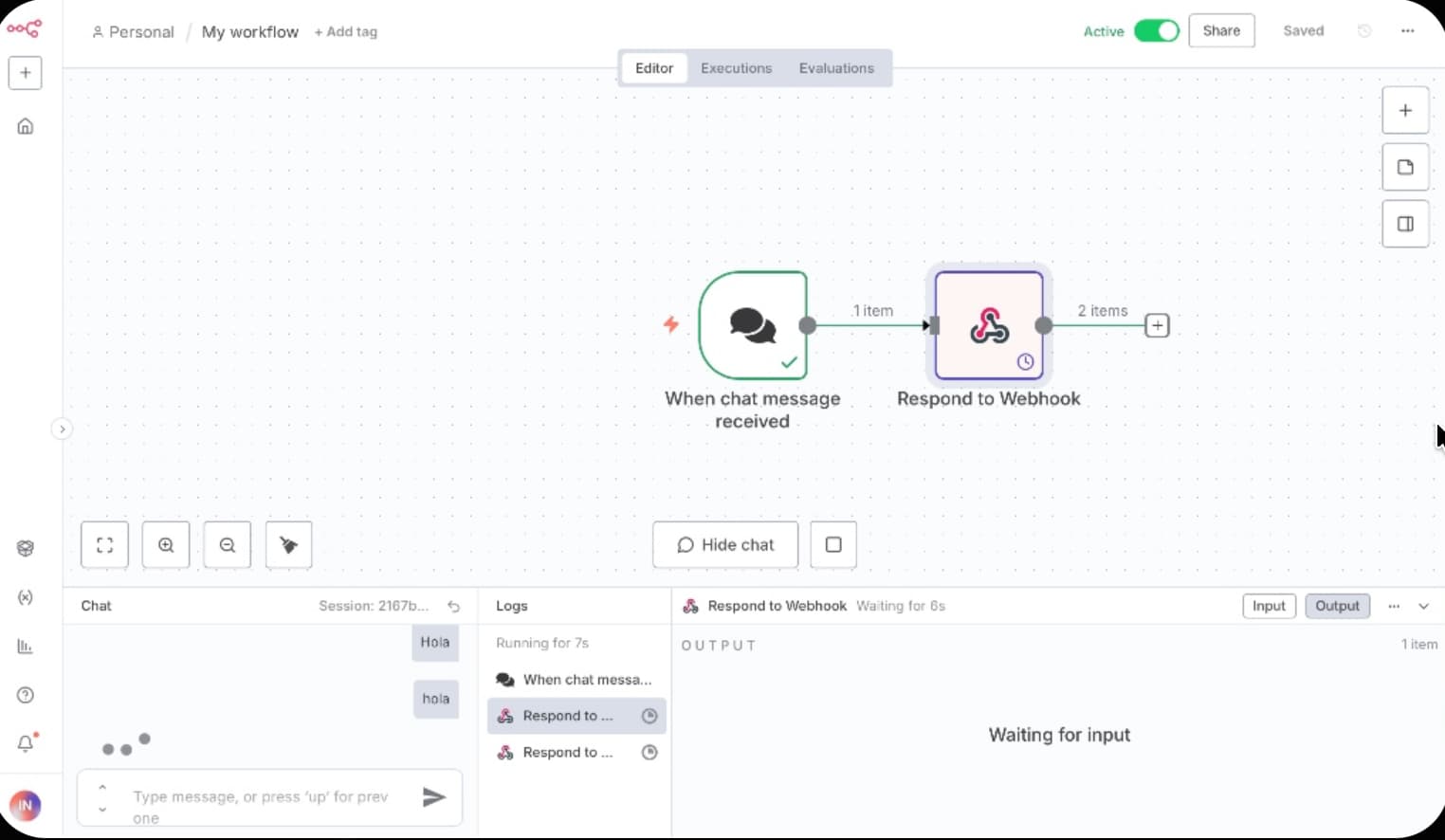Click the sticky note icon button
Viewport: 1445px width, 840px height.
tap(1405, 168)
